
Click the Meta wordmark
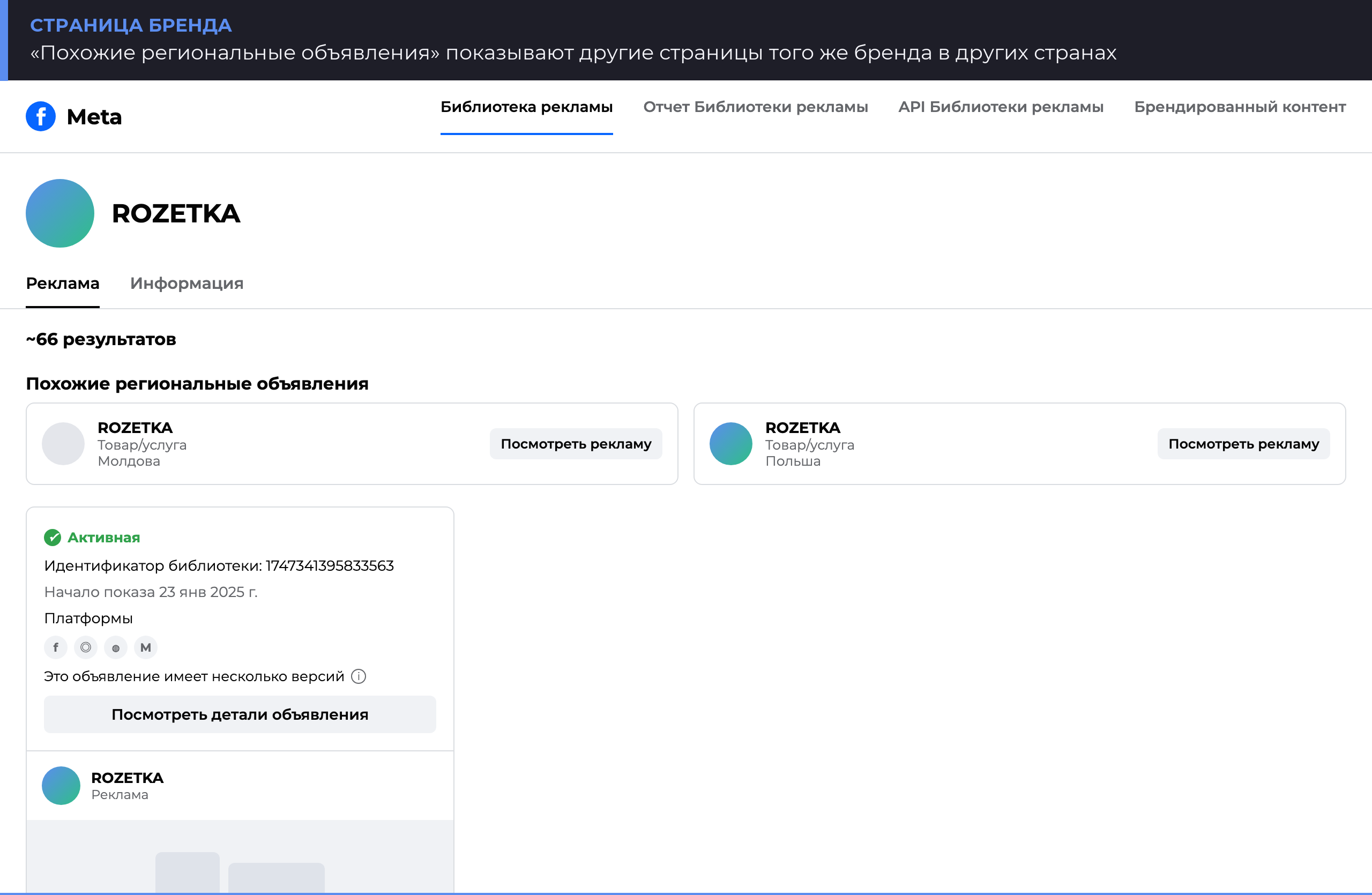94,117
